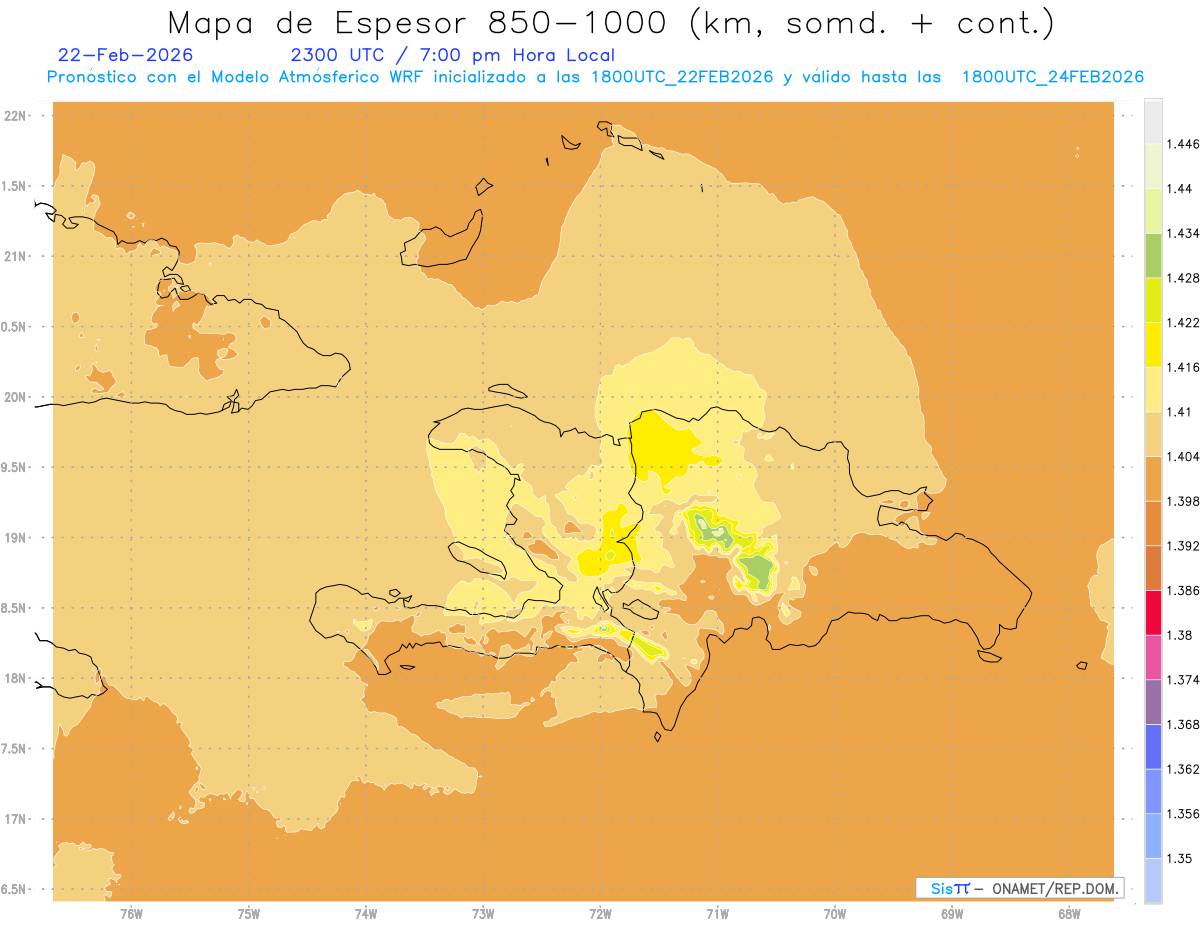Click the longitude label '70W'
This screenshot has height=927, width=1200.
835,914
